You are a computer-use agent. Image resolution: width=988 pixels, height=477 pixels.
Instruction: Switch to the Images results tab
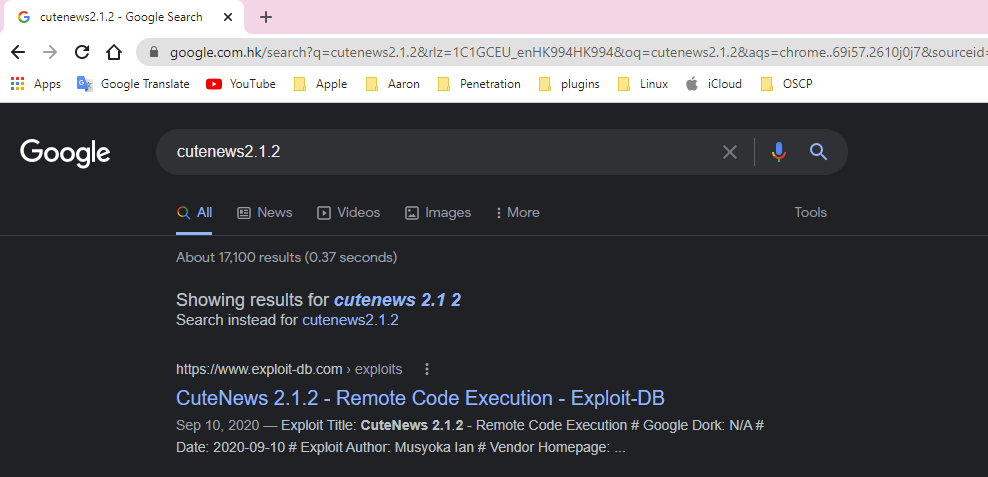438,212
